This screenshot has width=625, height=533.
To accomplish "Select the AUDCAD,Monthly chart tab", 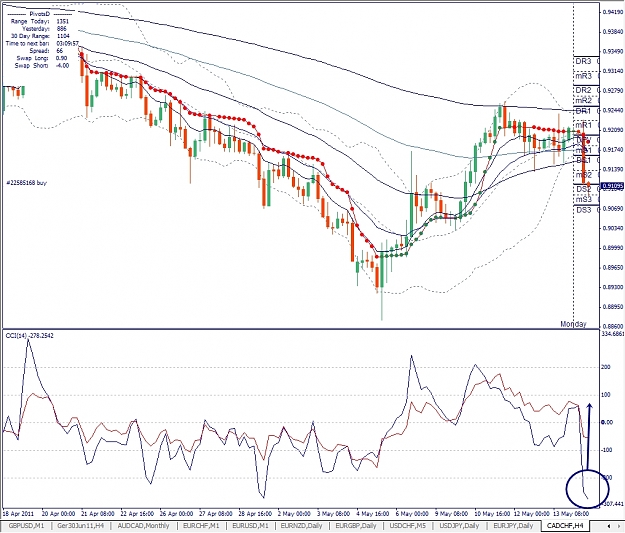I will click(x=143, y=525).
